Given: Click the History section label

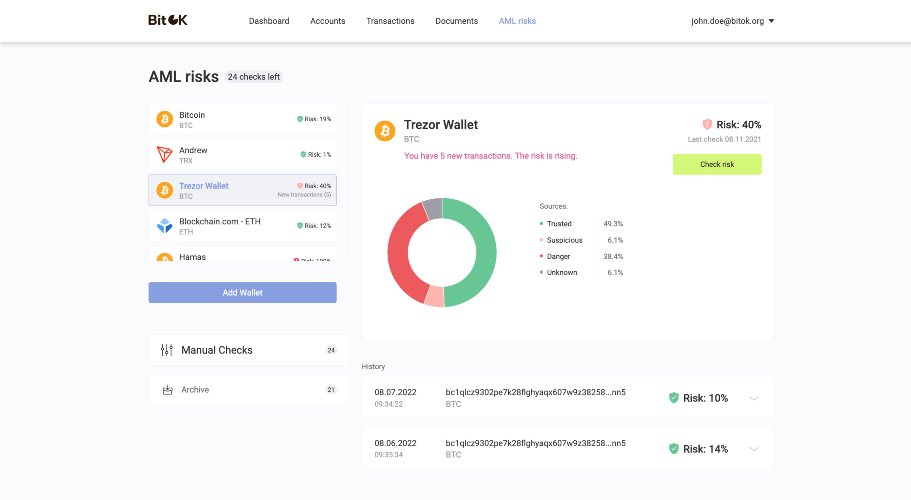Looking at the screenshot, I should point(373,366).
